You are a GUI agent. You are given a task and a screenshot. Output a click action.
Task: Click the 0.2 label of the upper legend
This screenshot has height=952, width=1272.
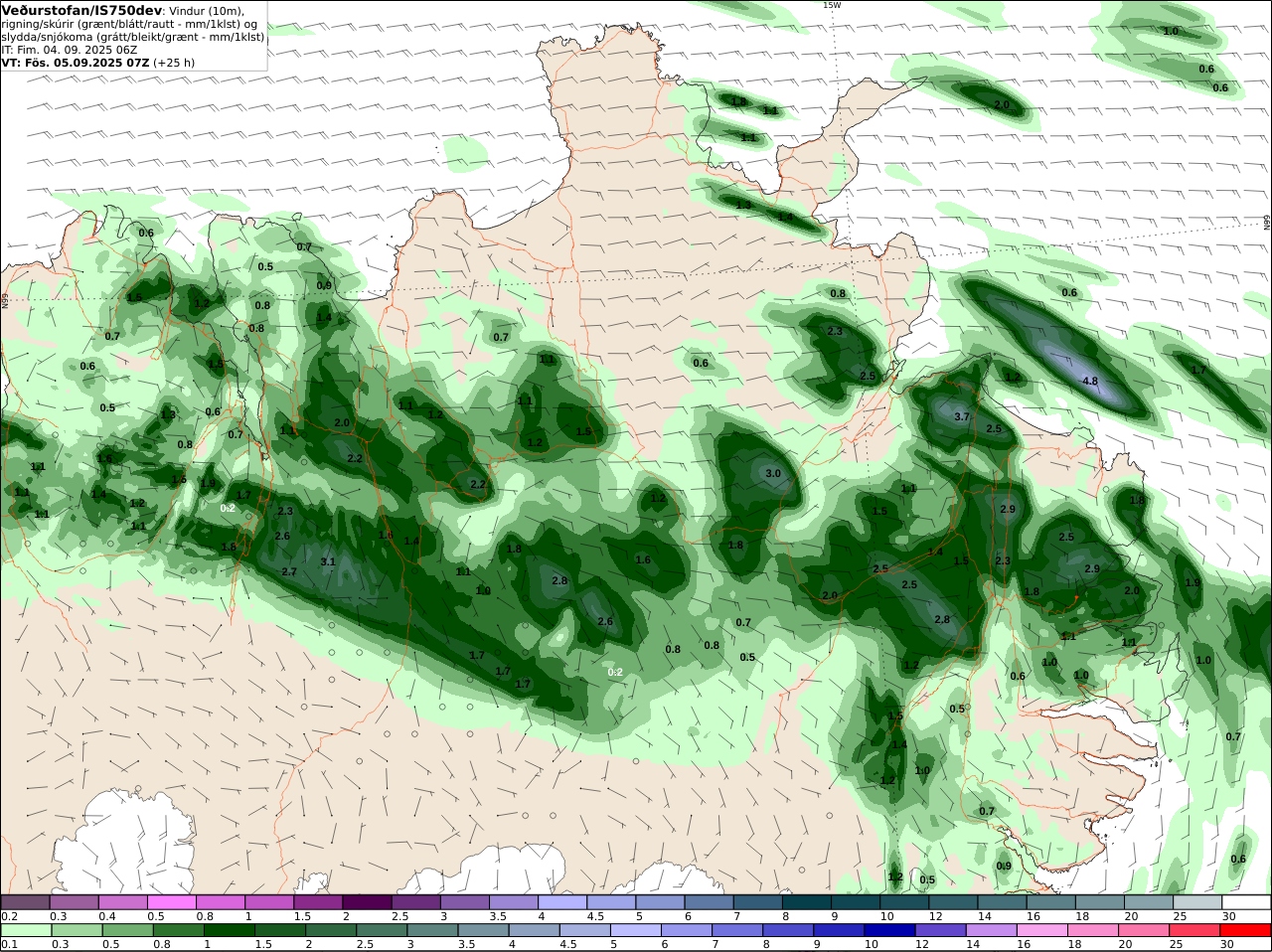(9, 915)
